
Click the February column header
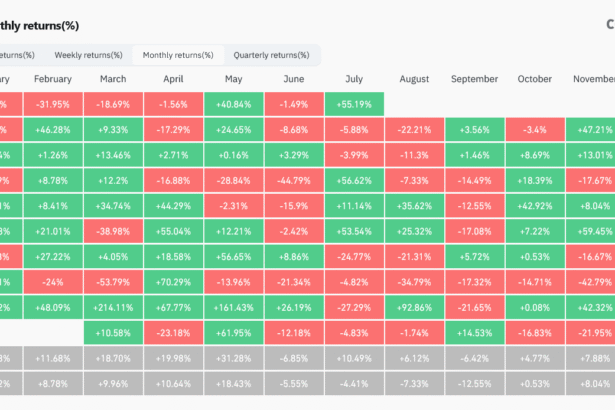pyautogui.click(x=52, y=78)
